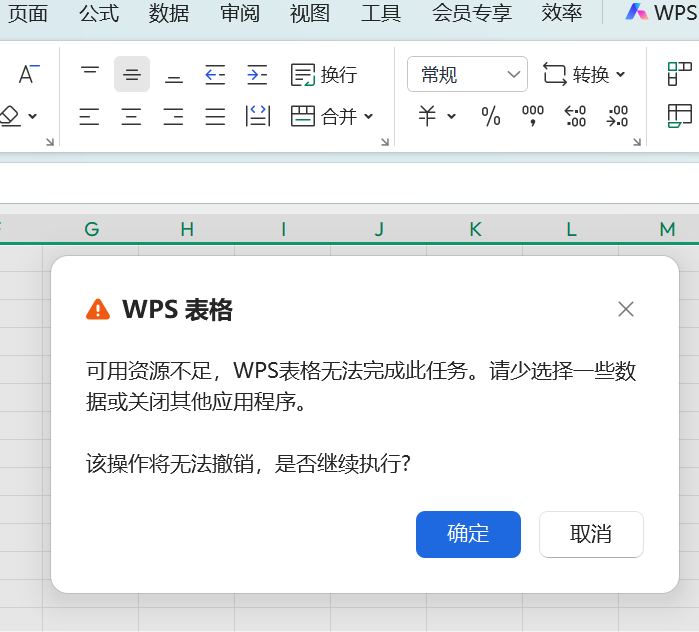Expand the eraser clear options arrow
The height and width of the screenshot is (632, 699).
click(x=33, y=117)
